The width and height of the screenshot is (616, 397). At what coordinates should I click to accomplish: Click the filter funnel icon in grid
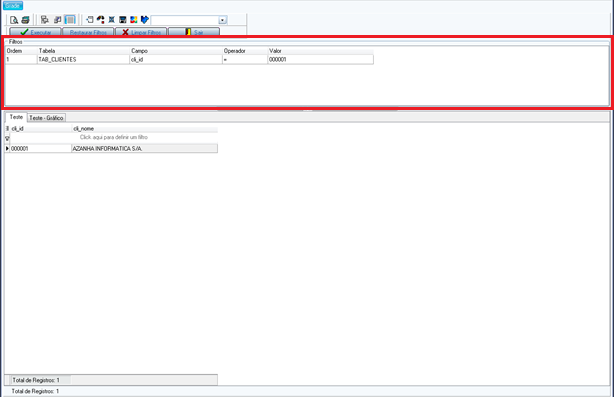(7, 138)
